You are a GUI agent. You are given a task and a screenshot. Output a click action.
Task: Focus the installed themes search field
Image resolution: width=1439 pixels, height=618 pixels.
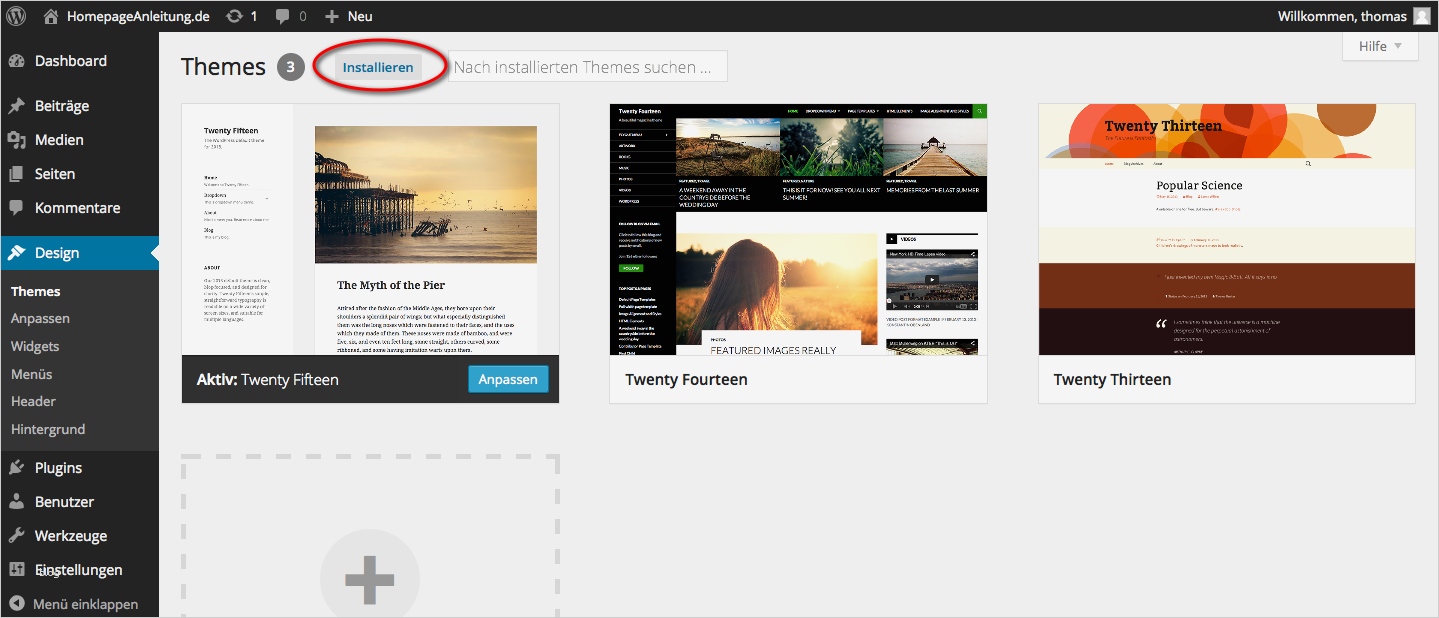[x=588, y=67]
